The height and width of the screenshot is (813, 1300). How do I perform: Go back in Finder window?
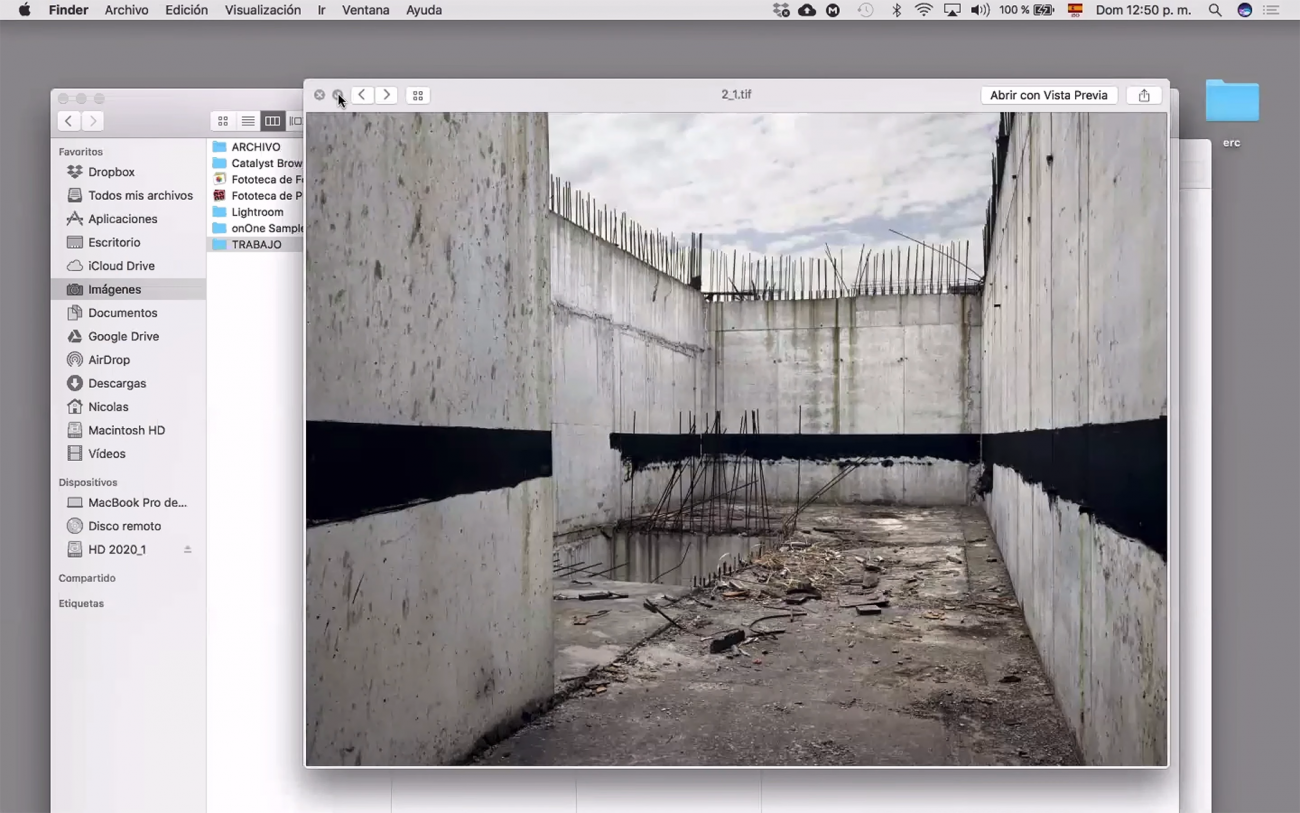(x=68, y=121)
